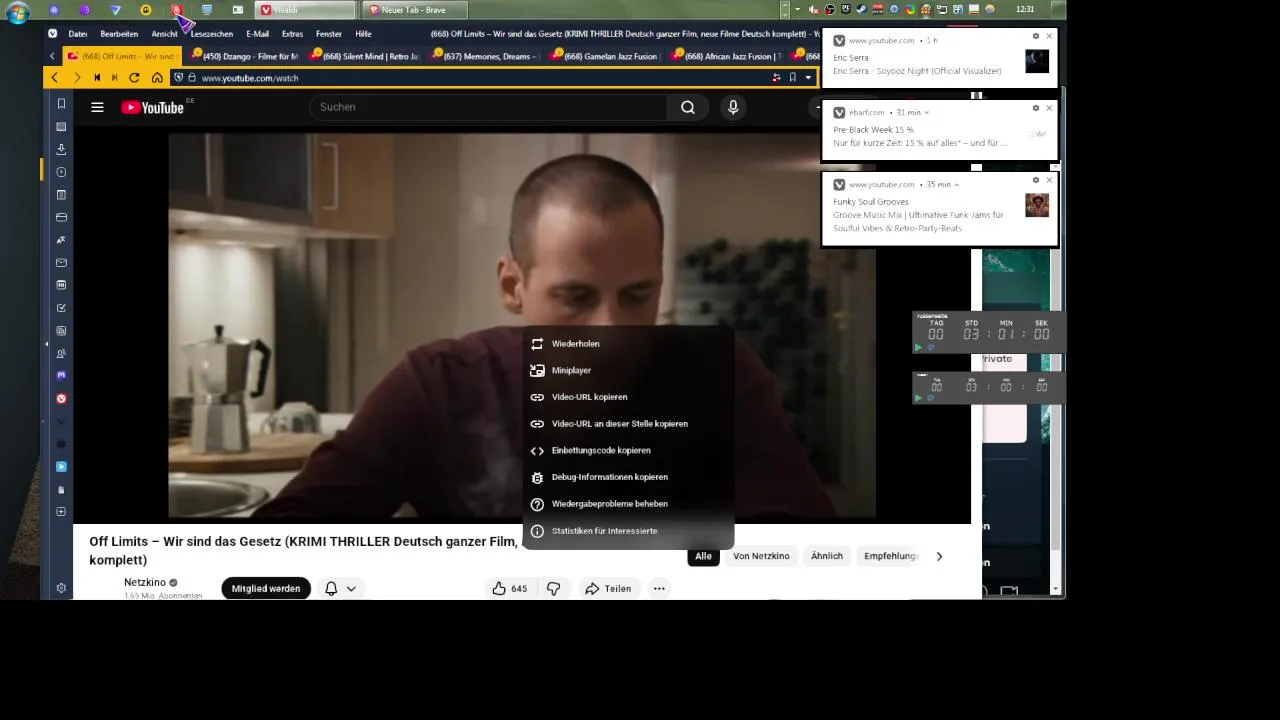Image resolution: width=1280 pixels, height=720 pixels.
Task: Open Tasks checkmark panel in side panel
Action: [x=61, y=308]
